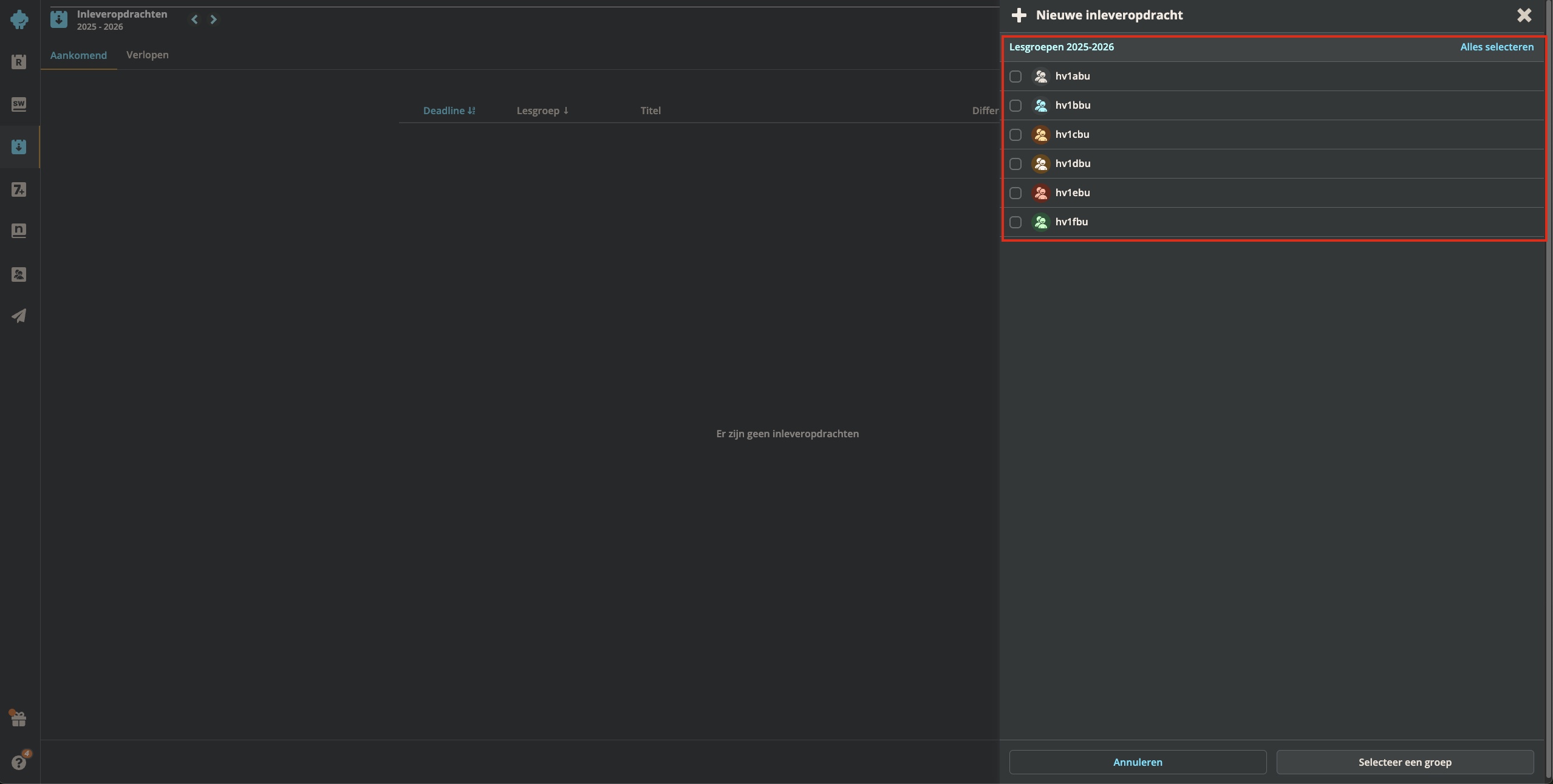Open the gift box icon

19,719
